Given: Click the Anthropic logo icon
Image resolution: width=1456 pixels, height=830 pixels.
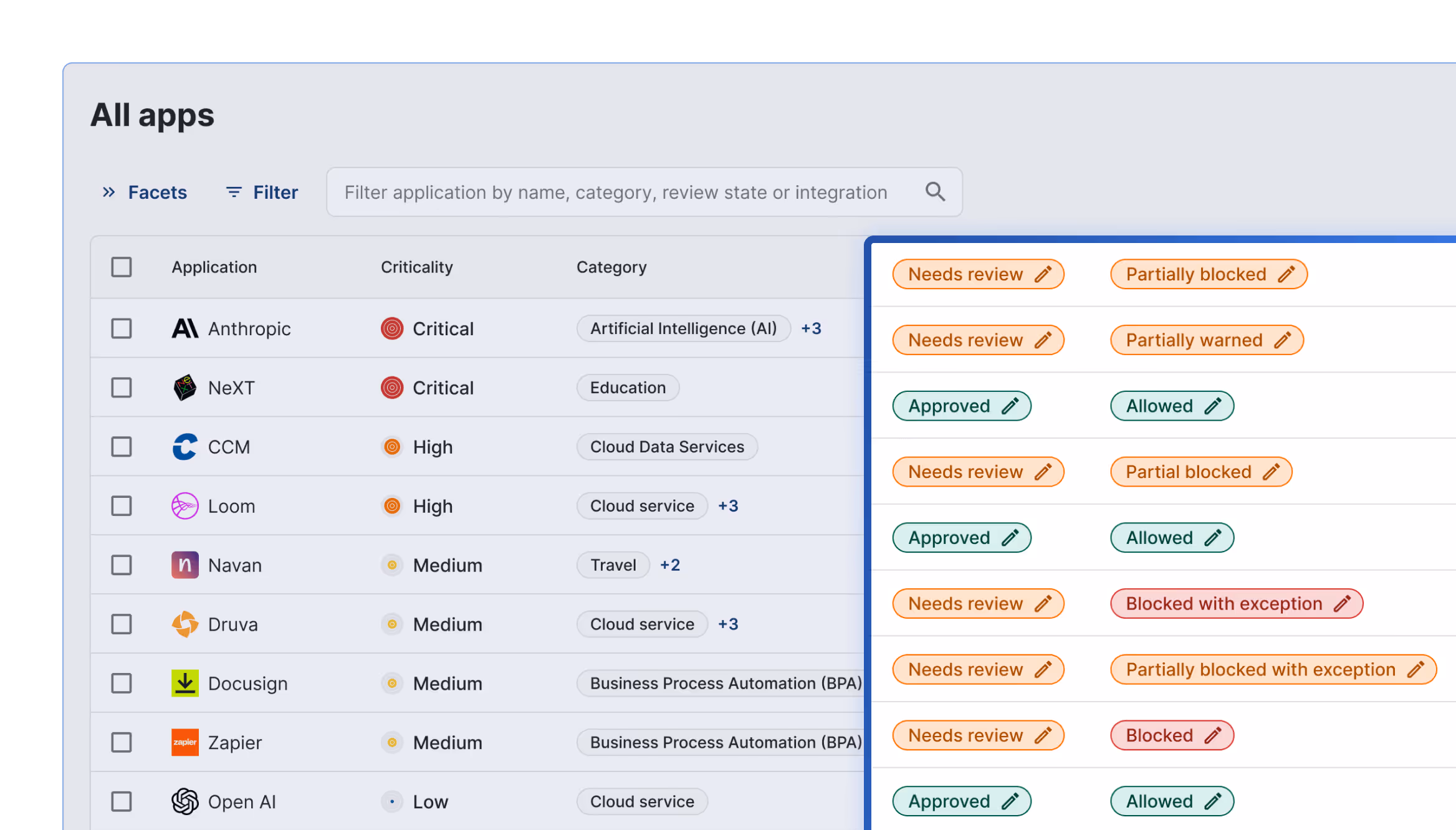Looking at the screenshot, I should (x=185, y=328).
